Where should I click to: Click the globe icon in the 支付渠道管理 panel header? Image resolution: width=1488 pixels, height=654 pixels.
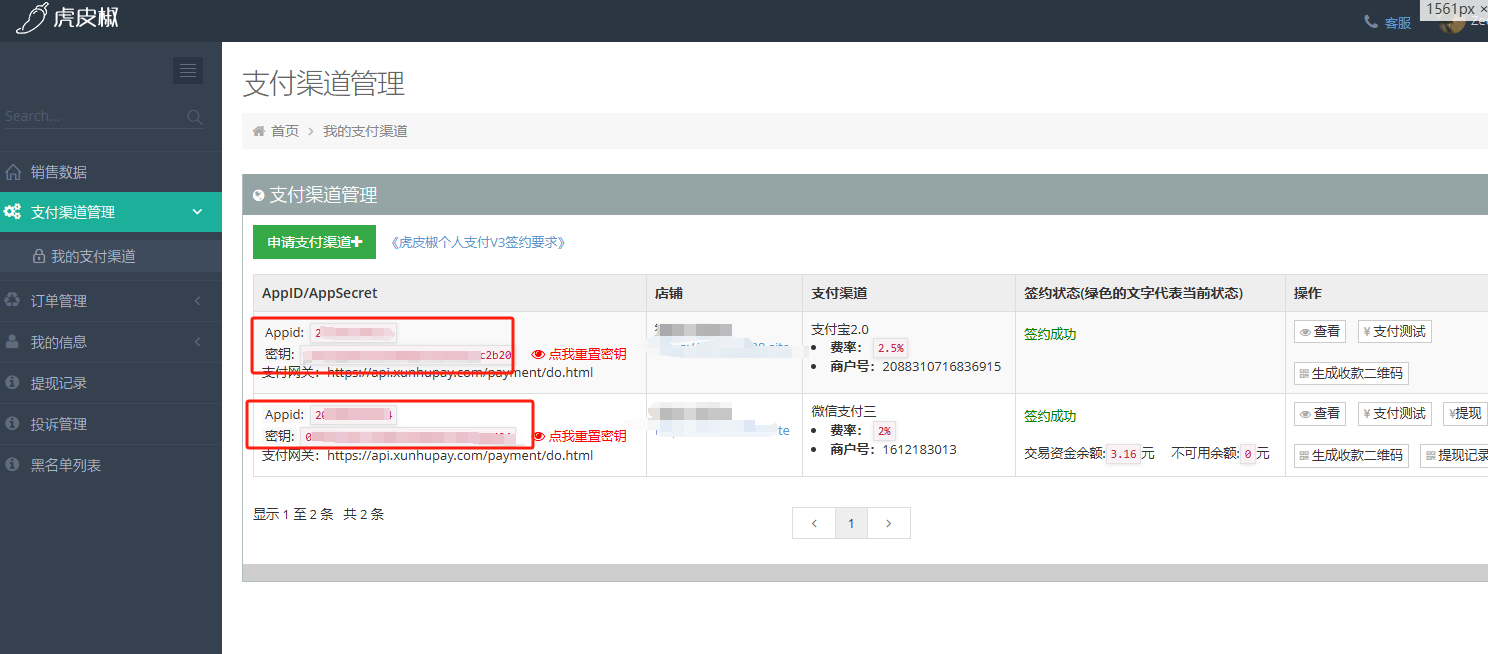259,195
